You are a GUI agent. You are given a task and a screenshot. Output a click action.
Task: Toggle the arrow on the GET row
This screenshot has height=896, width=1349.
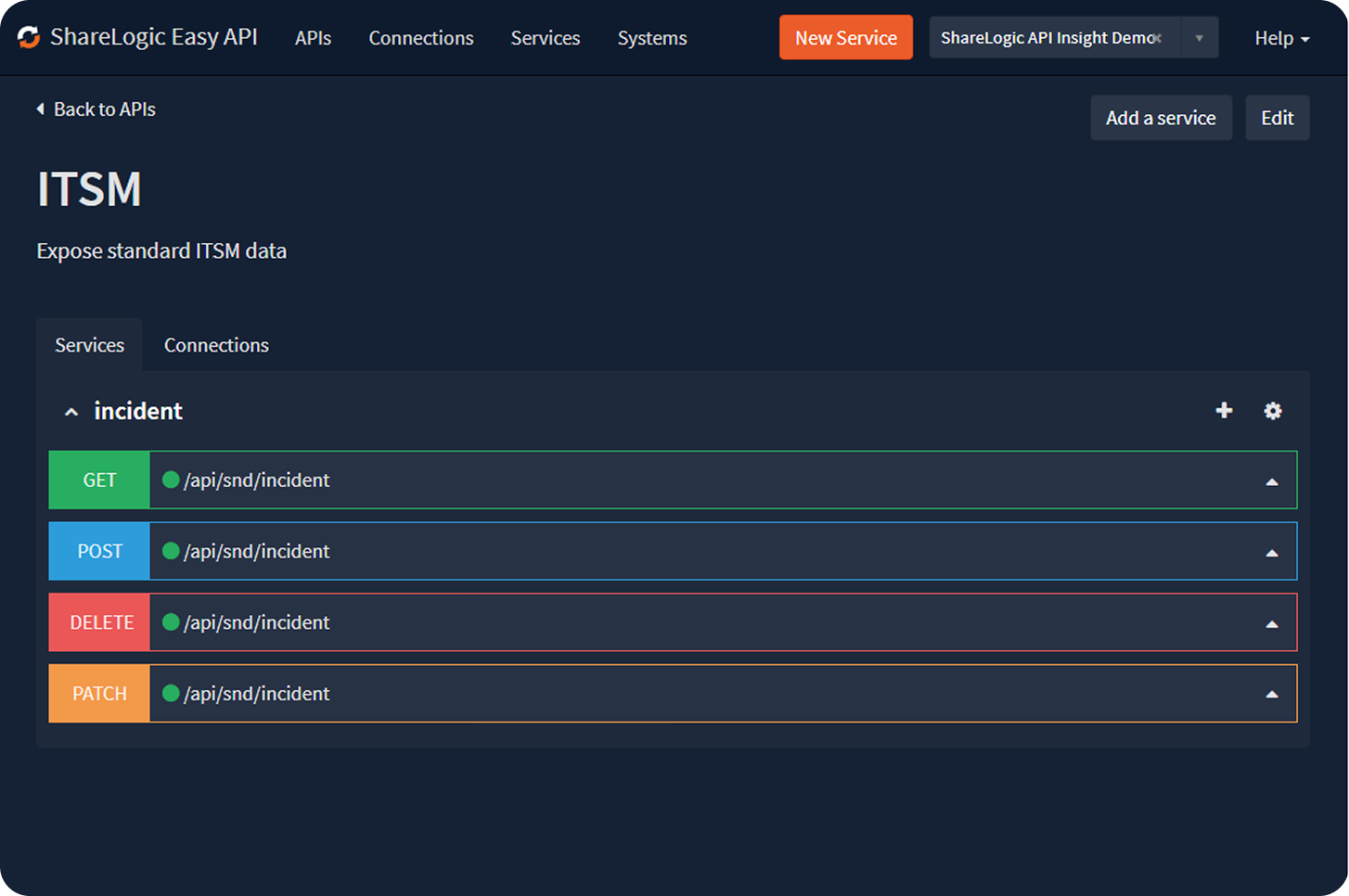tap(1272, 481)
